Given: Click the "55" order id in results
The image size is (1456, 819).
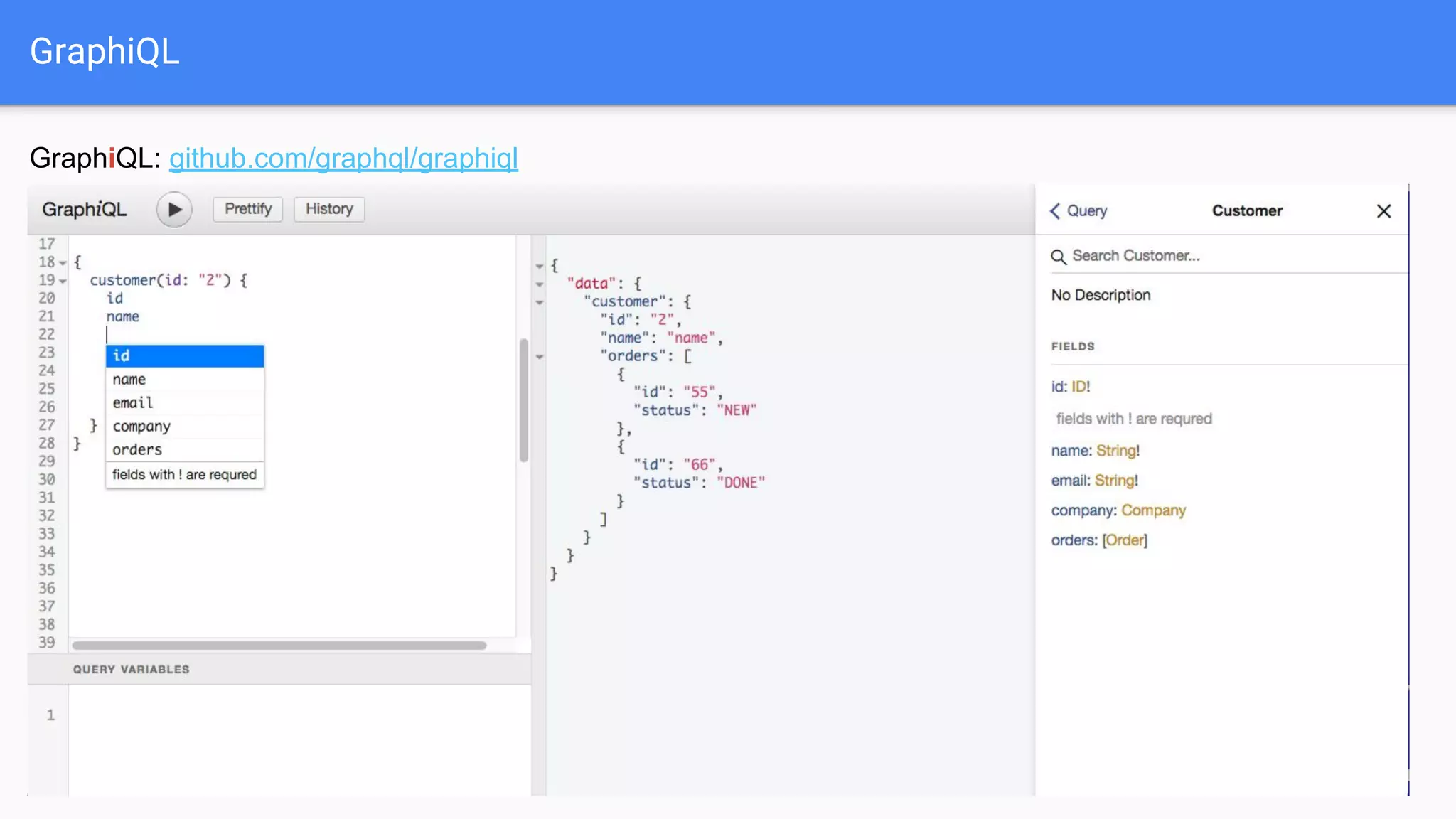Looking at the screenshot, I should (x=700, y=392).
